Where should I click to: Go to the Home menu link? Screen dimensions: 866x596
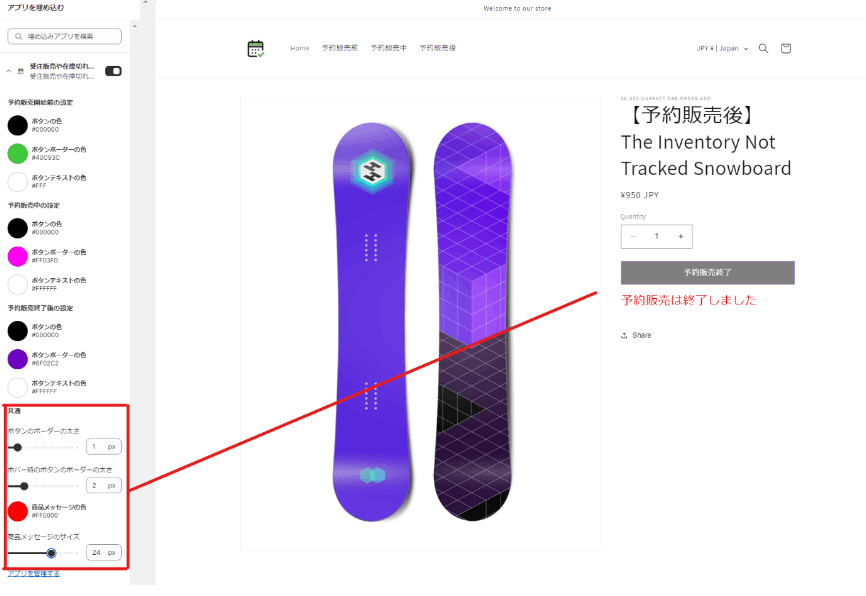[x=300, y=48]
